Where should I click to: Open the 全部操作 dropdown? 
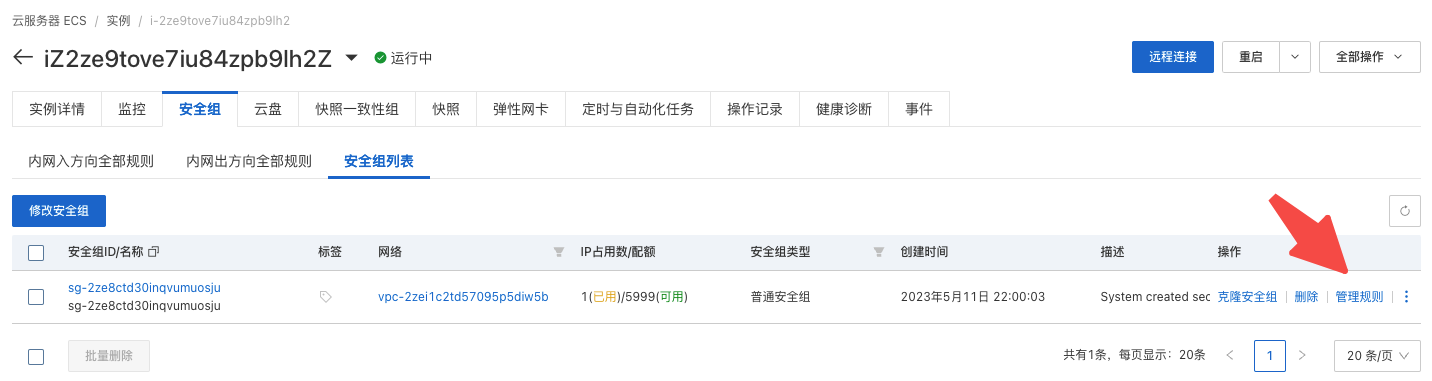[1369, 57]
